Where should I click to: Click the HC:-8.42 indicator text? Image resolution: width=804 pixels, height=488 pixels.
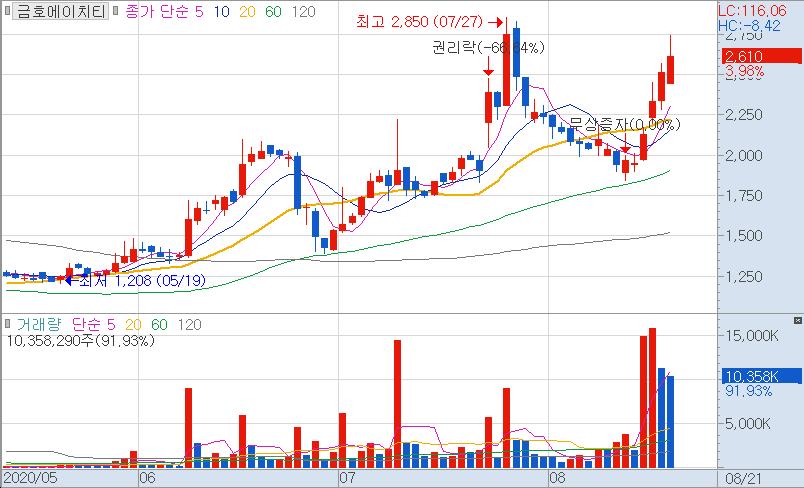pyautogui.click(x=749, y=26)
